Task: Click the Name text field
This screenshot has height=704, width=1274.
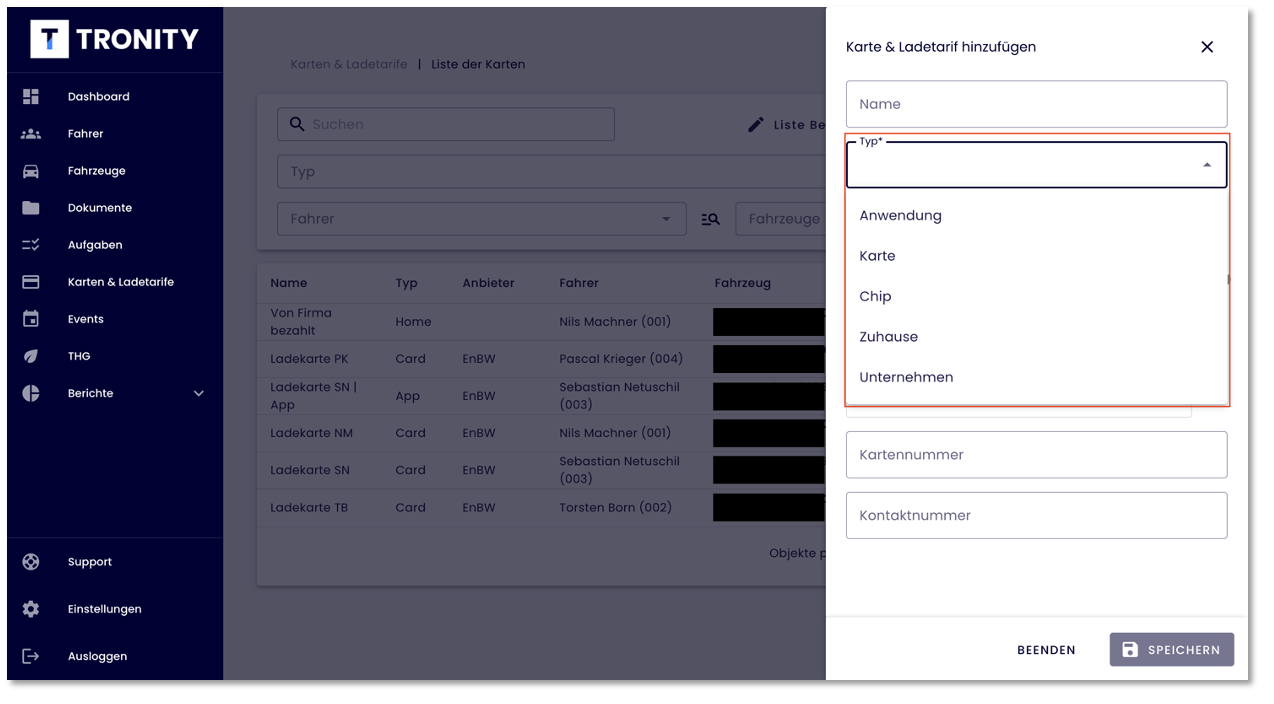Action: point(1036,104)
